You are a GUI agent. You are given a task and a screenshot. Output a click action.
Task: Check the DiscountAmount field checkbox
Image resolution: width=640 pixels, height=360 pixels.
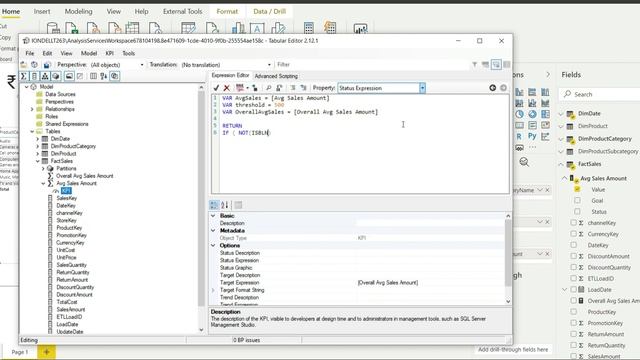(573, 256)
